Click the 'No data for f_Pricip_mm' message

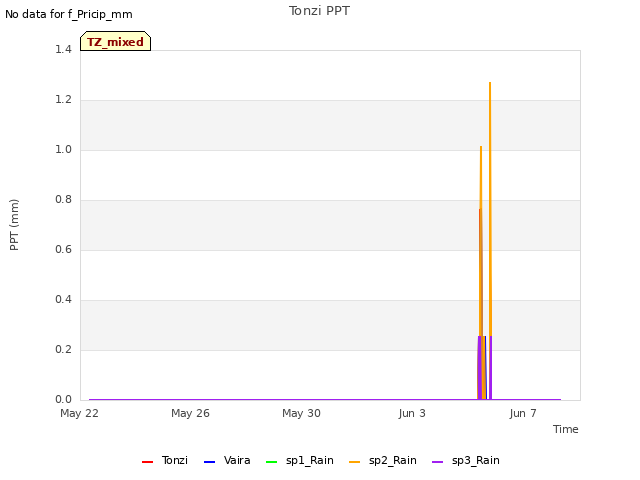tap(69, 14)
